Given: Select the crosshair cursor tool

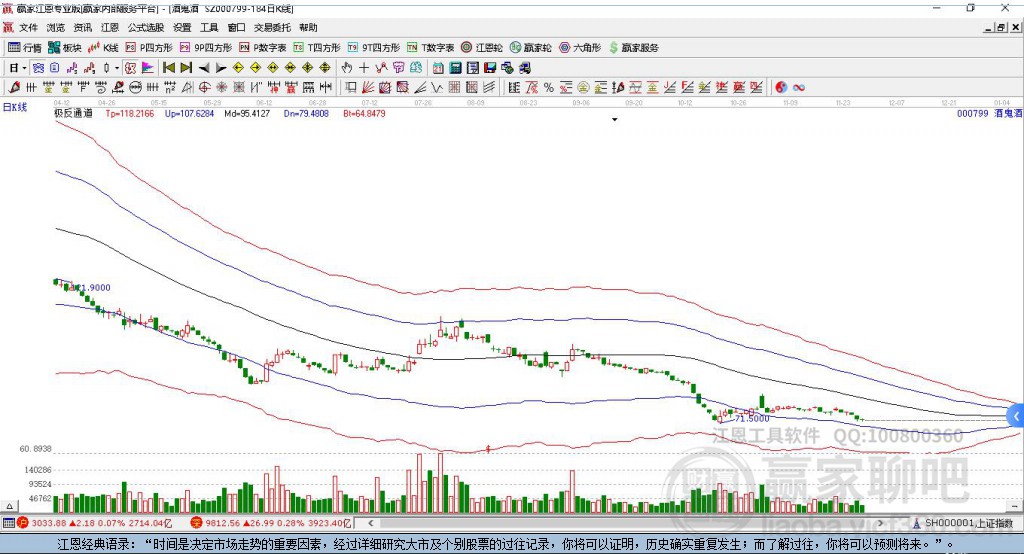Looking at the screenshot, I should (364, 68).
